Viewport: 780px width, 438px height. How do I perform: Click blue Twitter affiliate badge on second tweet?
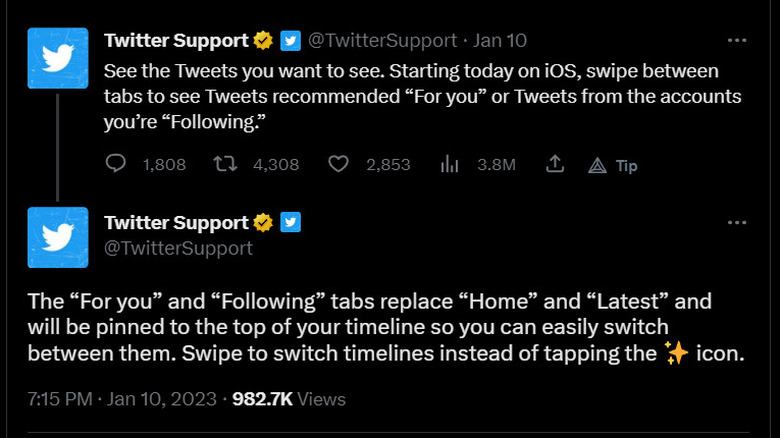coord(290,222)
